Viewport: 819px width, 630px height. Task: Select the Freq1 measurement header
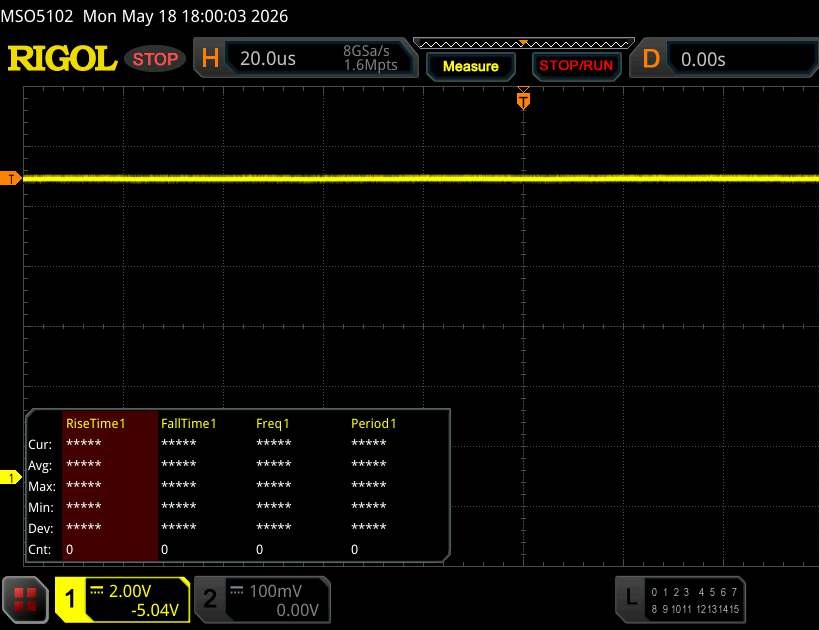pyautogui.click(x=273, y=423)
